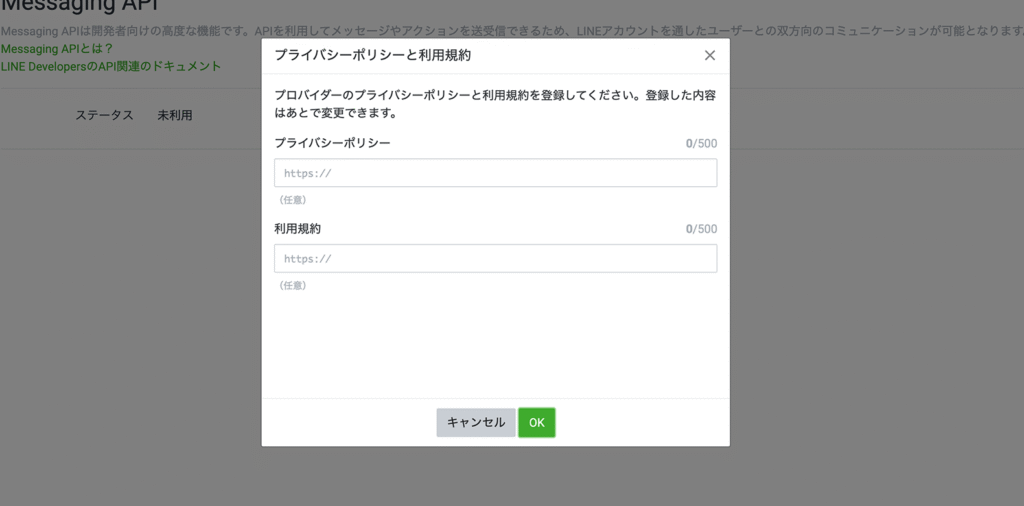
Task: Click the ステータス label
Action: pyautogui.click(x=104, y=116)
